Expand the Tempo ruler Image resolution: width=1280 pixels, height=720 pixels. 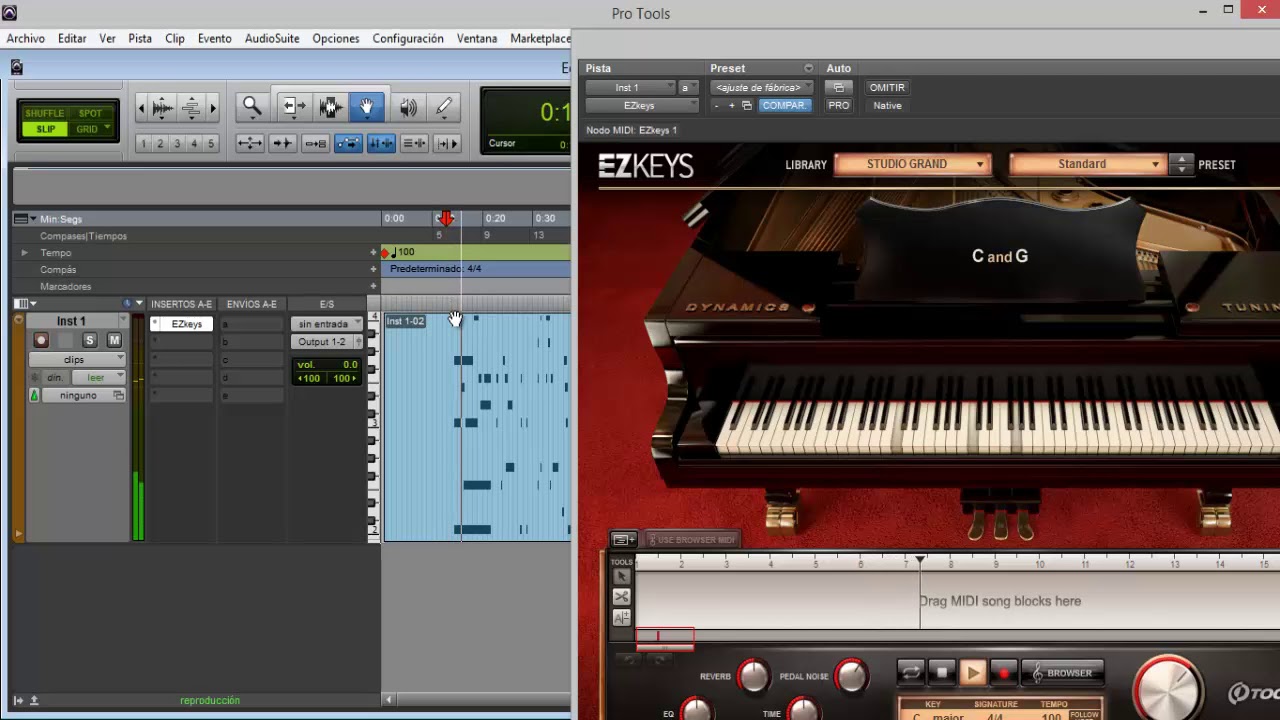tap(24, 253)
